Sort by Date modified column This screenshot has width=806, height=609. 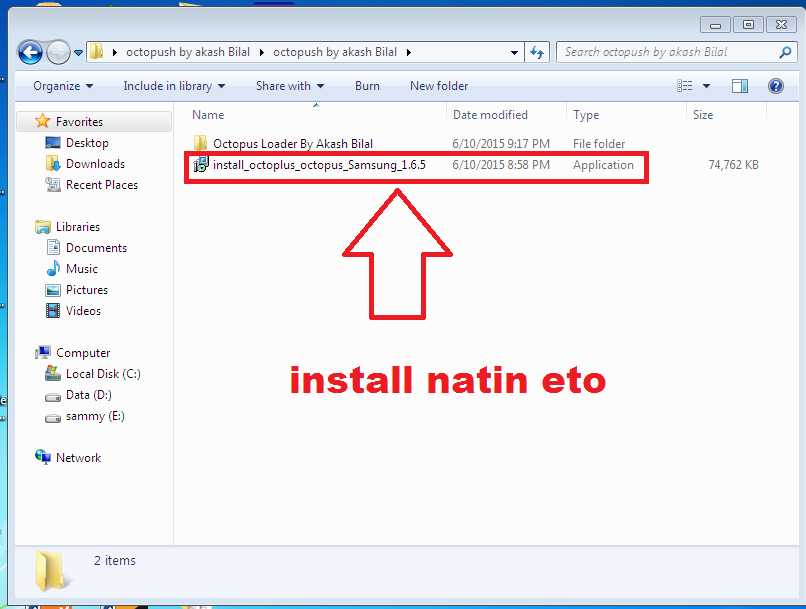pos(490,115)
